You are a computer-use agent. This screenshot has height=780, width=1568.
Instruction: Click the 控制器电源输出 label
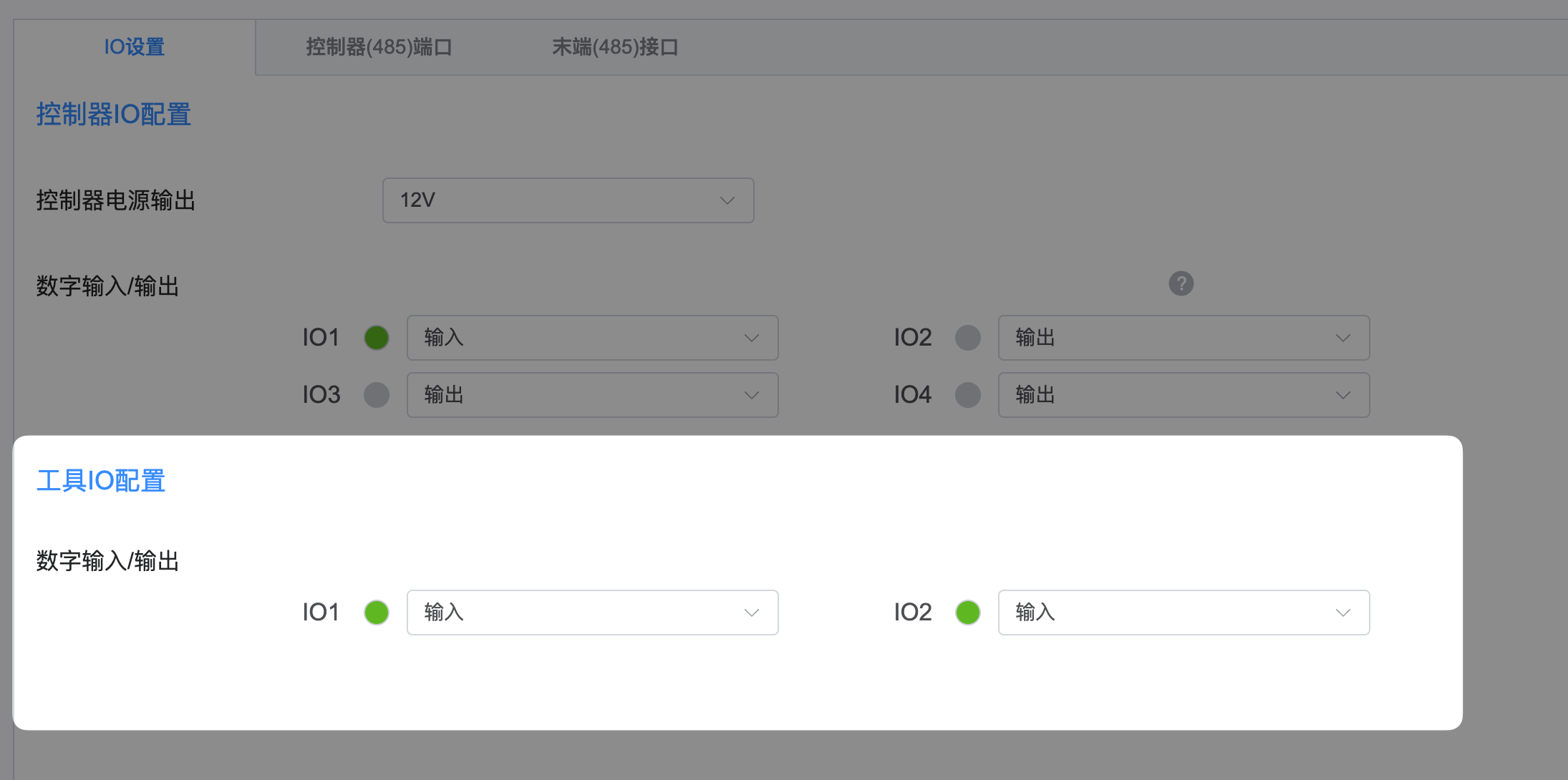(116, 200)
